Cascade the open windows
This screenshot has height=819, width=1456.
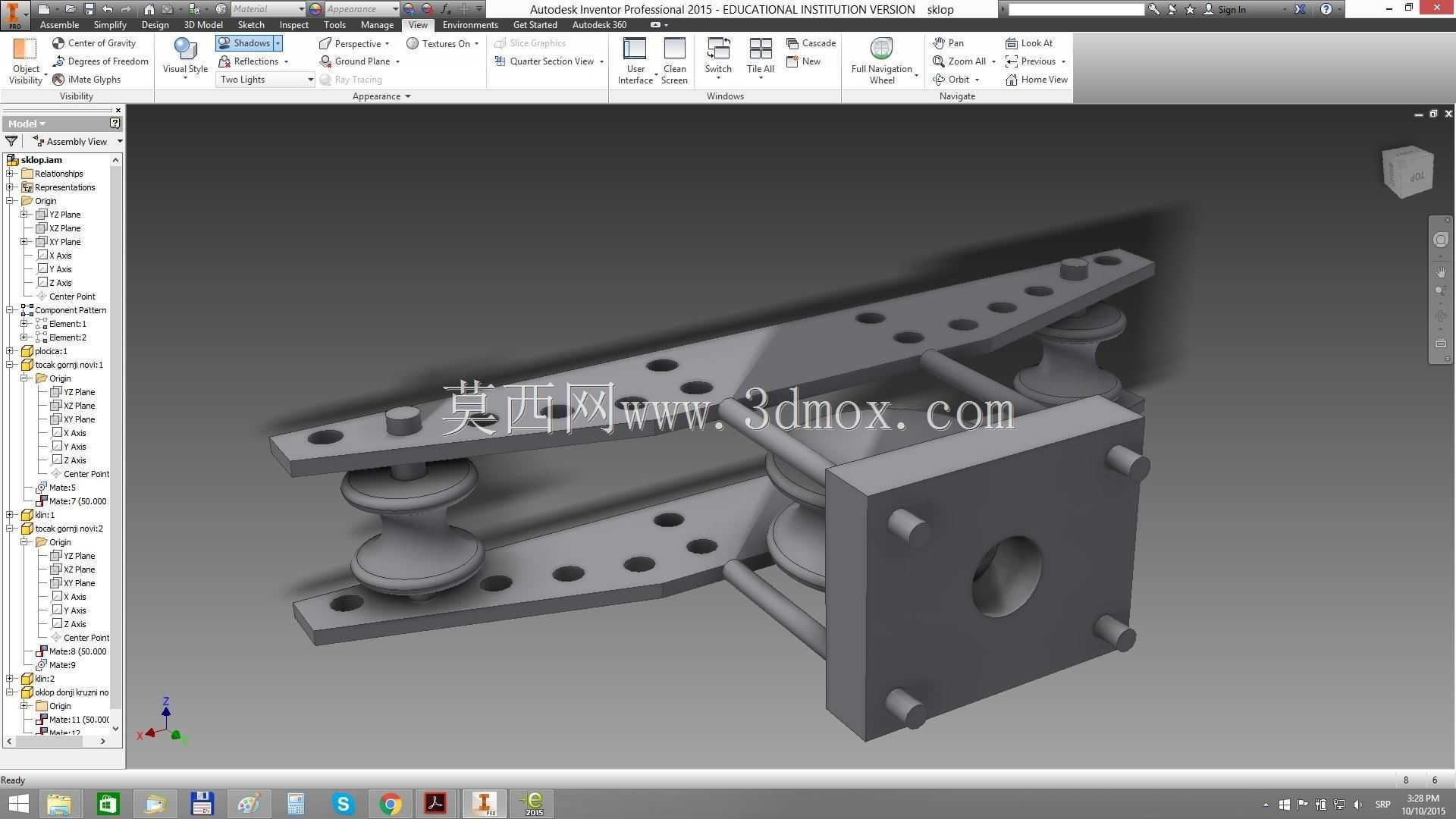(811, 43)
